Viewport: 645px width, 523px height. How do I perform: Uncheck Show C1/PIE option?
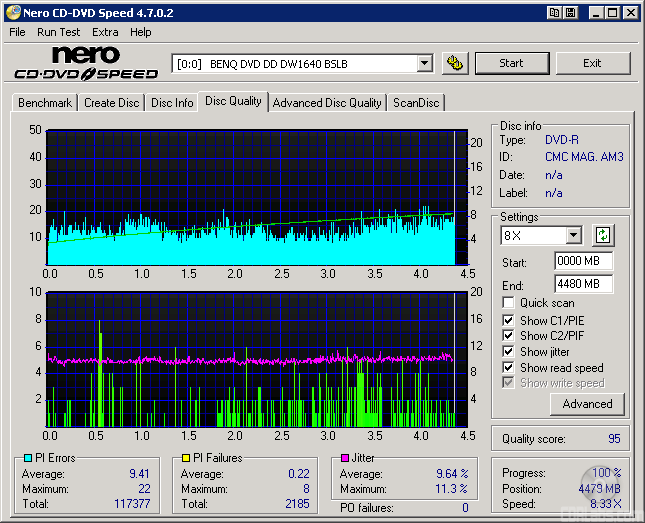[509, 320]
